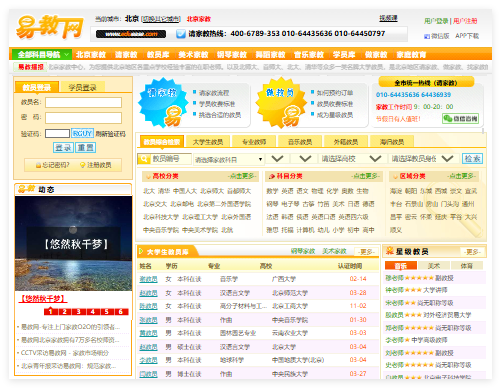Open the 悠然秋千梦 slideshow image
The height and width of the screenshot is (388, 501).
73,243
